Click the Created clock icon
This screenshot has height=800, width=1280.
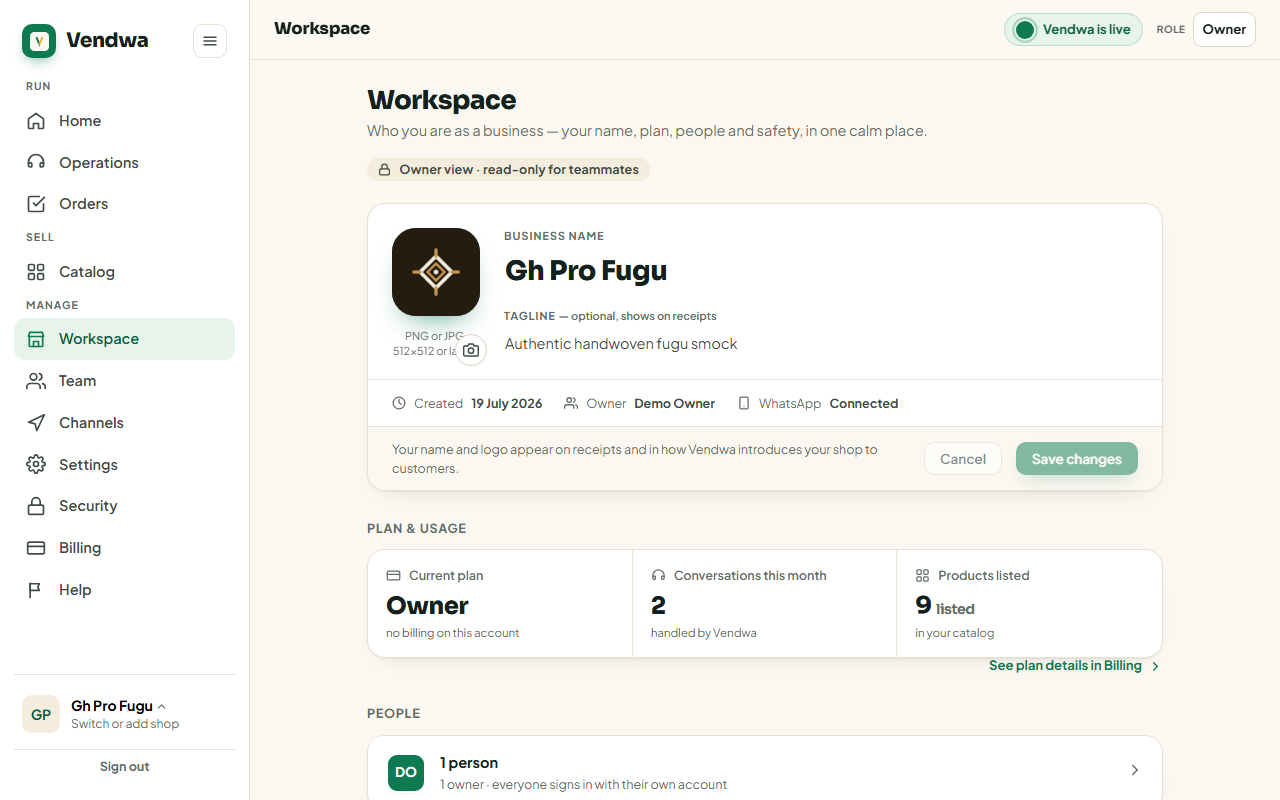pos(399,404)
